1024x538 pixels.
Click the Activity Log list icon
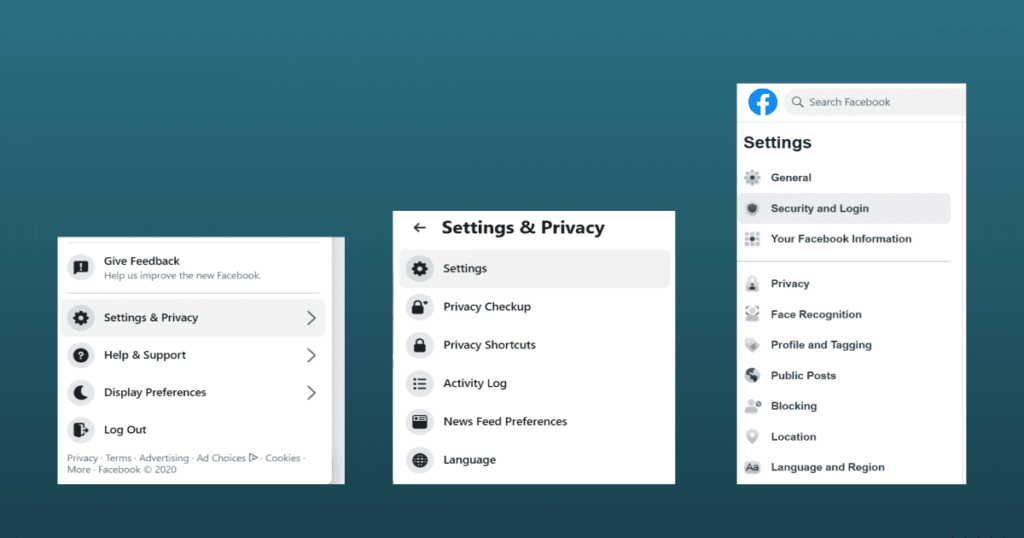pyautogui.click(x=420, y=383)
